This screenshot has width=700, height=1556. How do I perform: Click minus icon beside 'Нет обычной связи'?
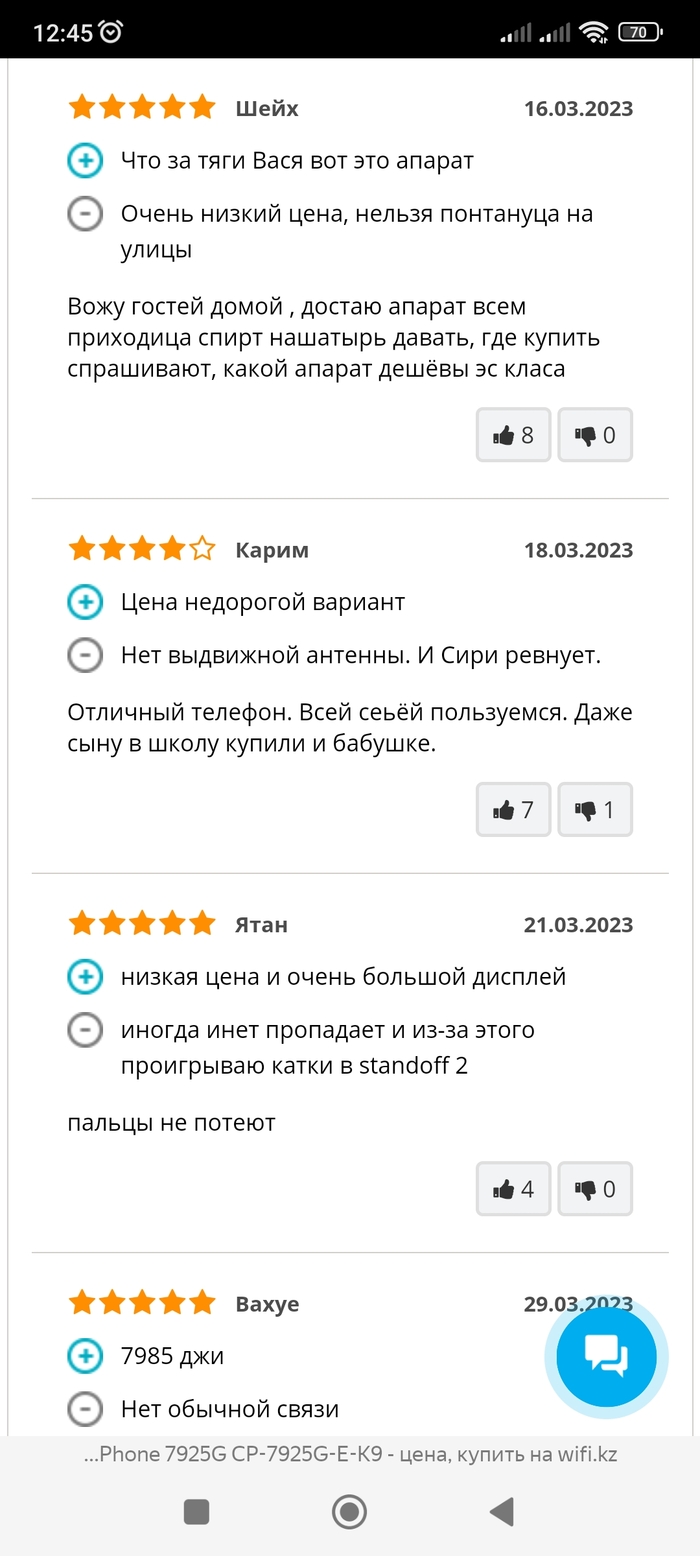click(85, 1409)
